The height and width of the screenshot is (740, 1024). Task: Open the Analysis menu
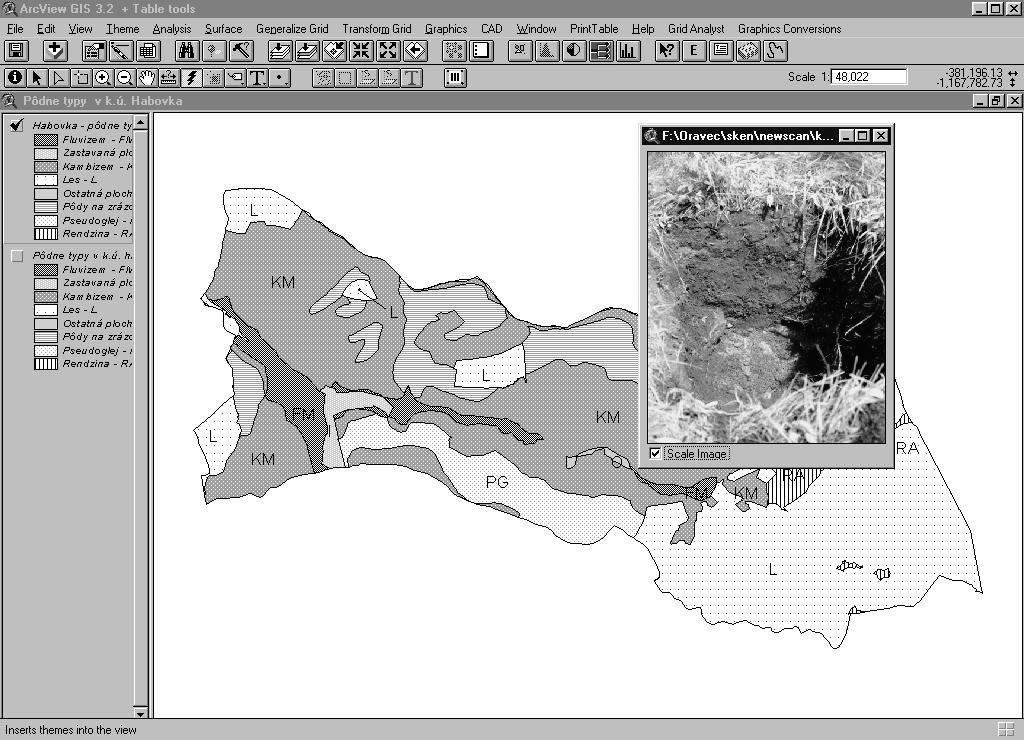pyautogui.click(x=172, y=29)
